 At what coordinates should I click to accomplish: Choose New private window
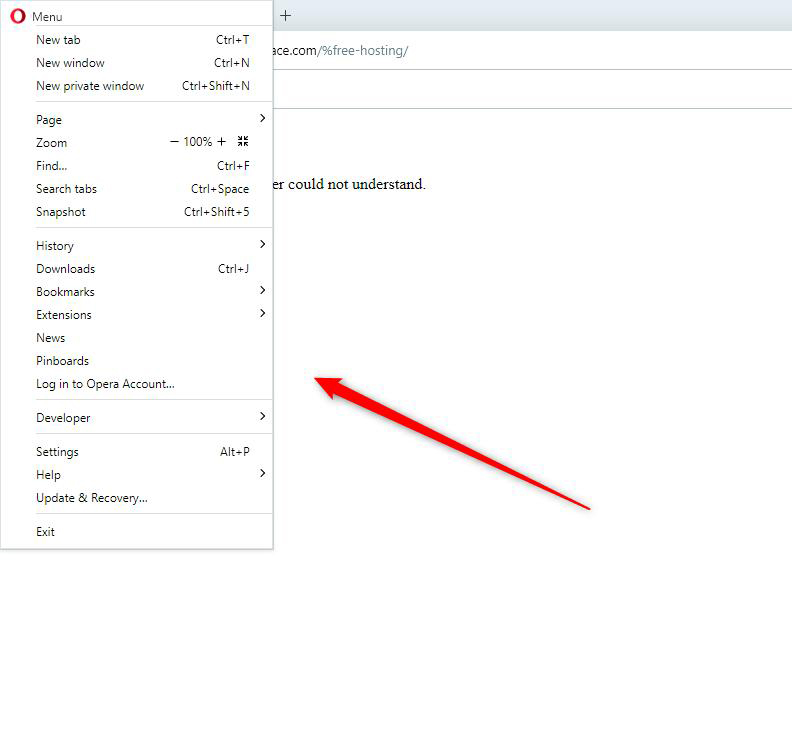pyautogui.click(x=90, y=86)
